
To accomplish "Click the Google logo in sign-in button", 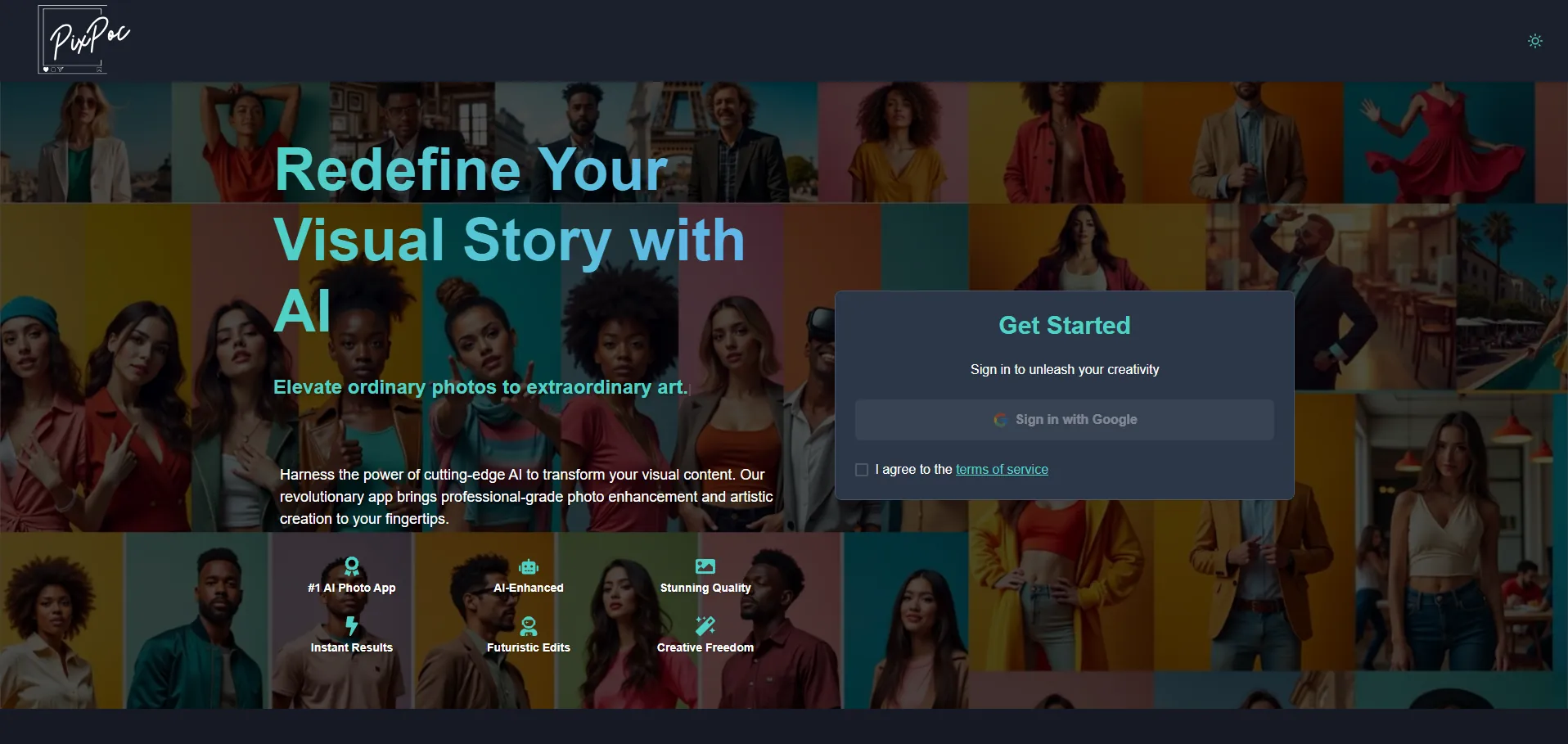I will [x=1000, y=420].
